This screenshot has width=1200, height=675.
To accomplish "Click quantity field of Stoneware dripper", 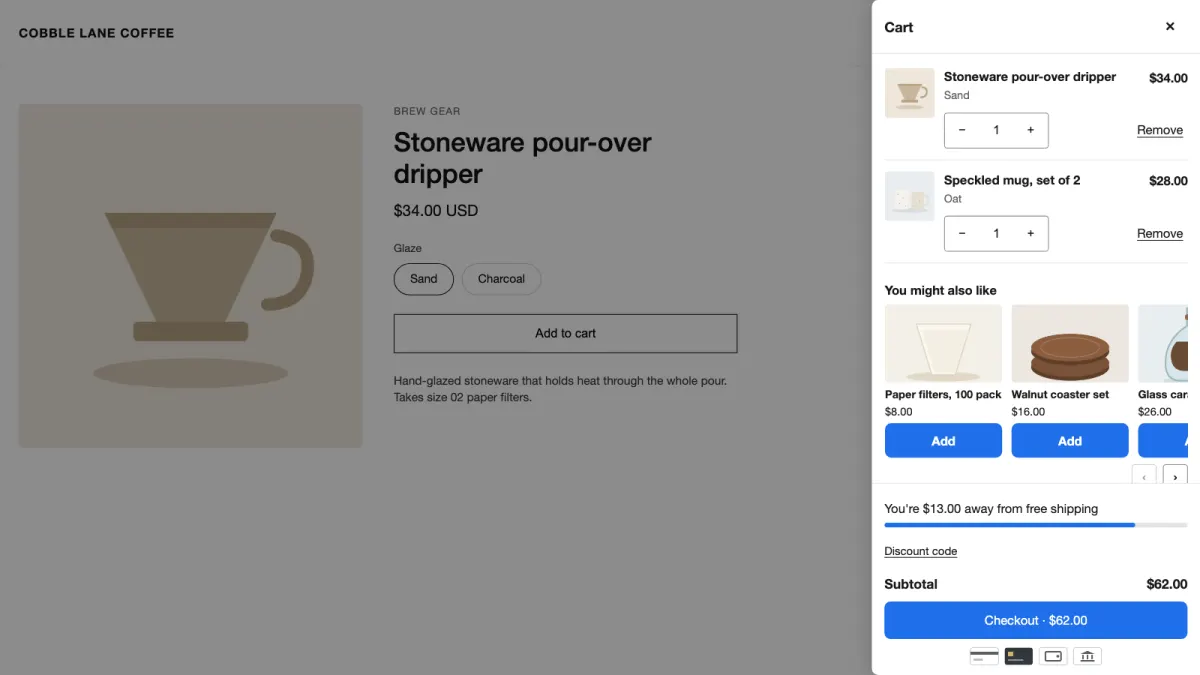I will pos(996,130).
